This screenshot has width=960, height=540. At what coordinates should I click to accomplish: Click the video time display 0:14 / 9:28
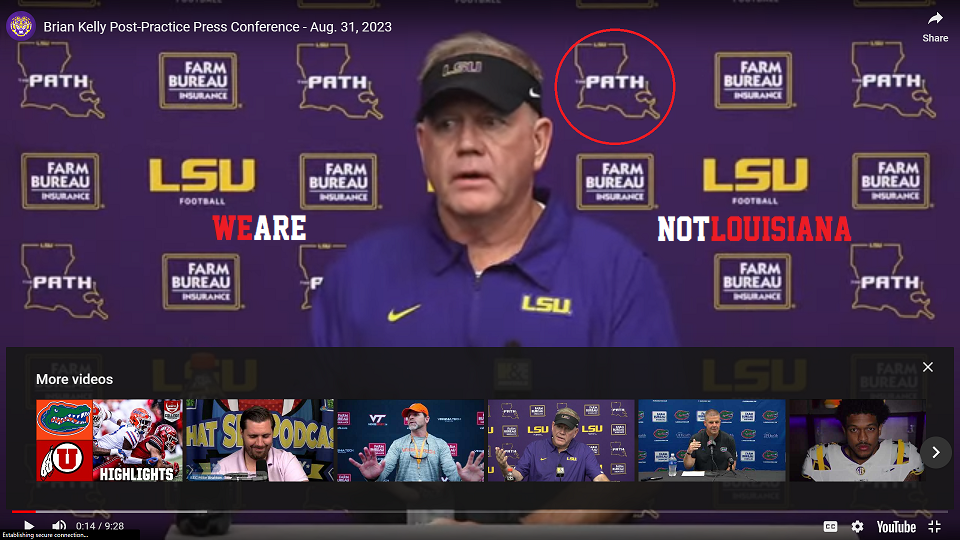tap(100, 526)
